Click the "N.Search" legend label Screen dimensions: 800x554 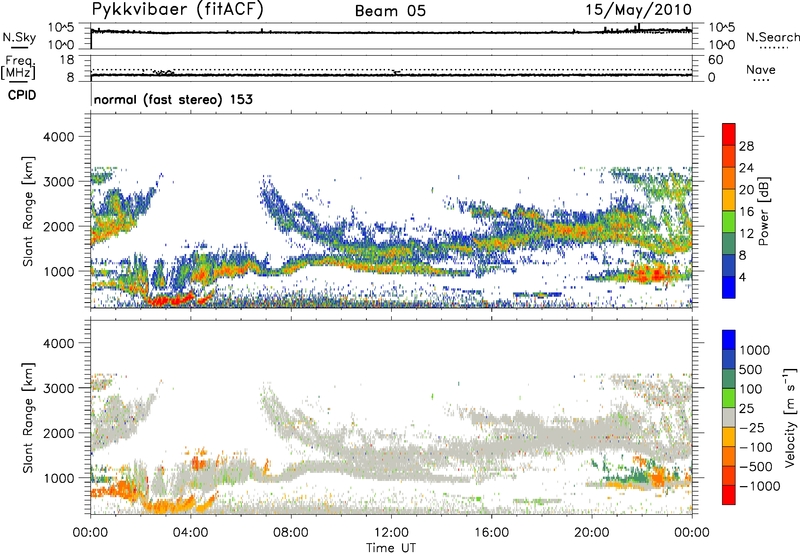pyautogui.click(x=772, y=37)
